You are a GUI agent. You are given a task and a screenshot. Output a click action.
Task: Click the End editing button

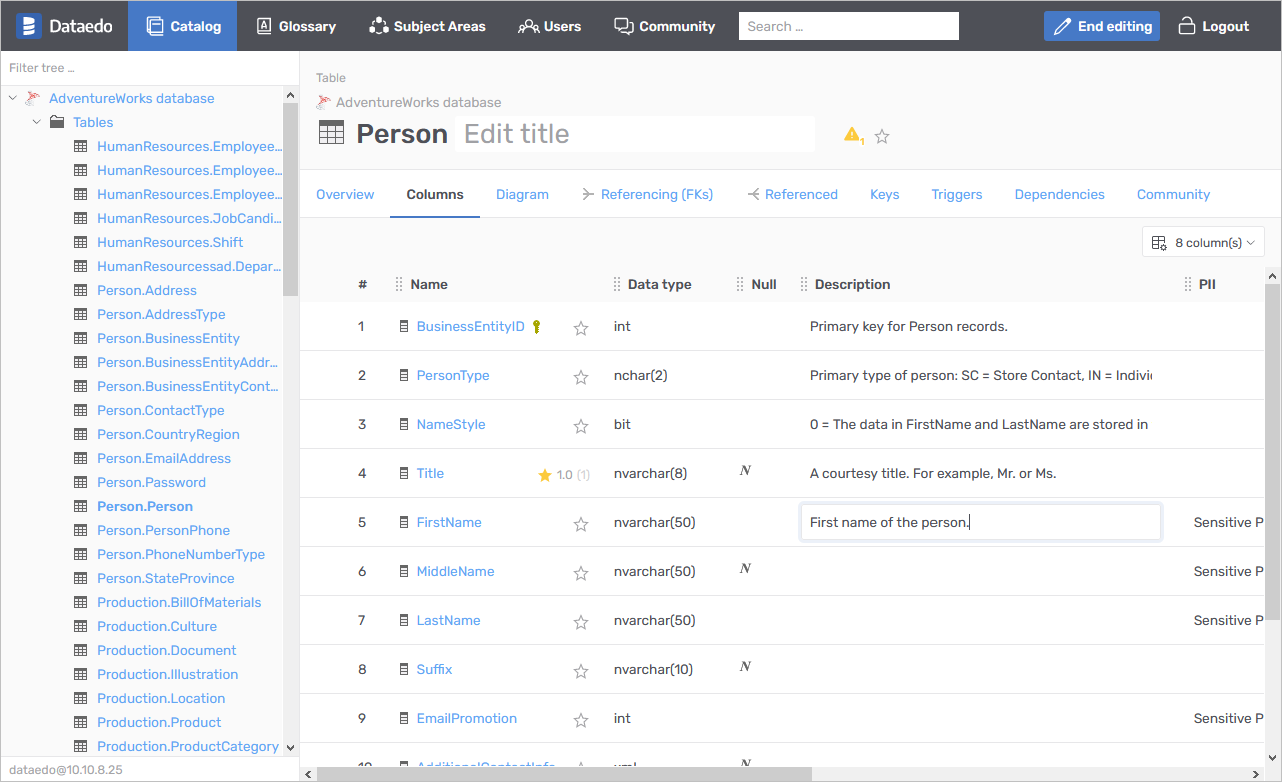pos(1101,26)
